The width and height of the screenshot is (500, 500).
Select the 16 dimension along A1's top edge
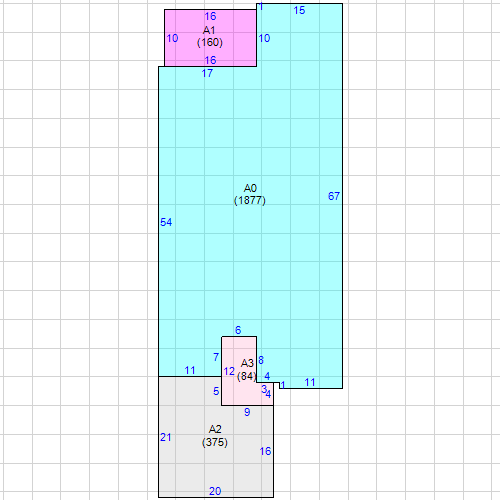(x=210, y=16)
